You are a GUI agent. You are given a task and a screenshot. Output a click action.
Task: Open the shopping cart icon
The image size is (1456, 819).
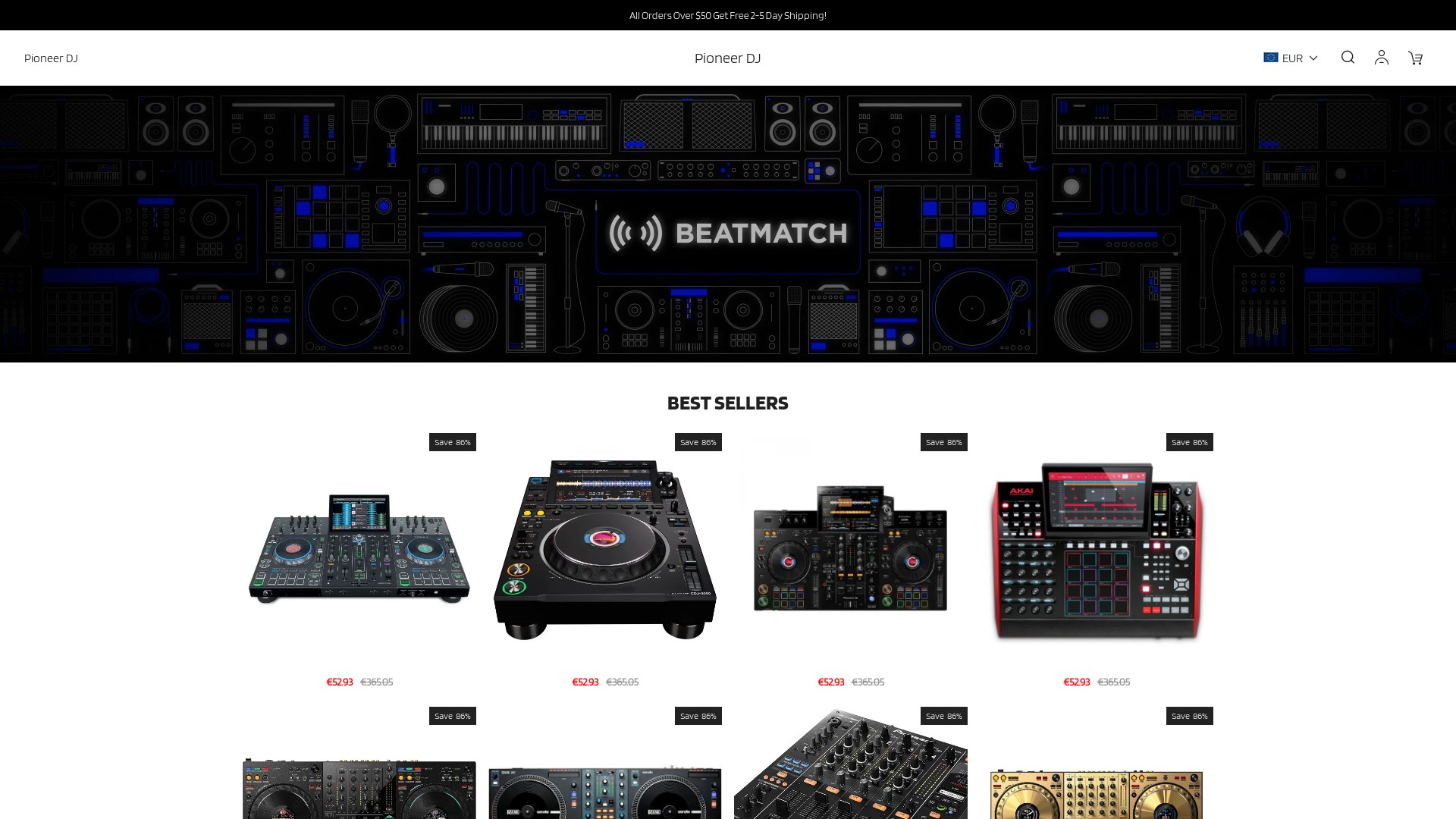1416,58
